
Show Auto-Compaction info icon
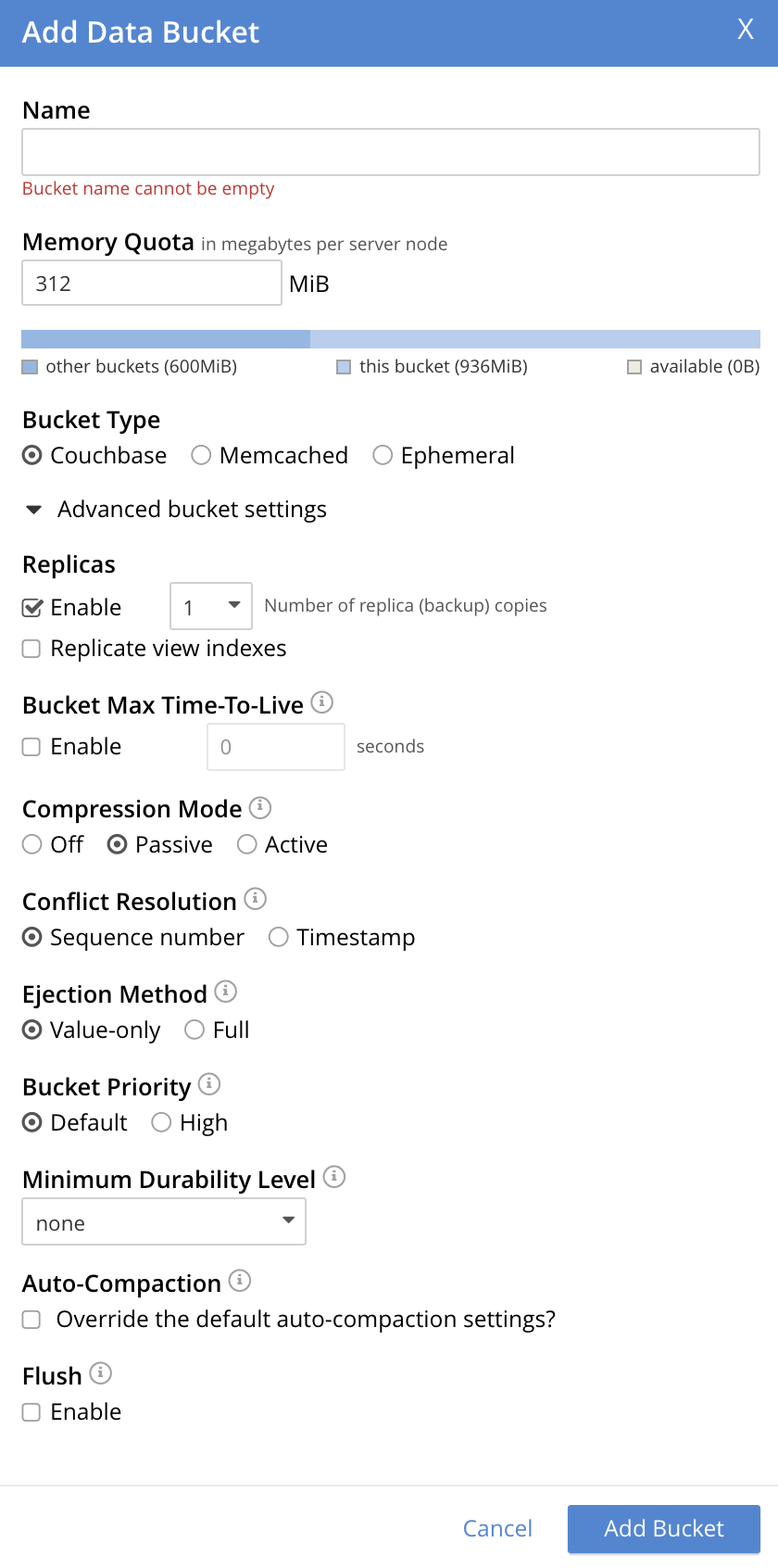pos(240,1281)
